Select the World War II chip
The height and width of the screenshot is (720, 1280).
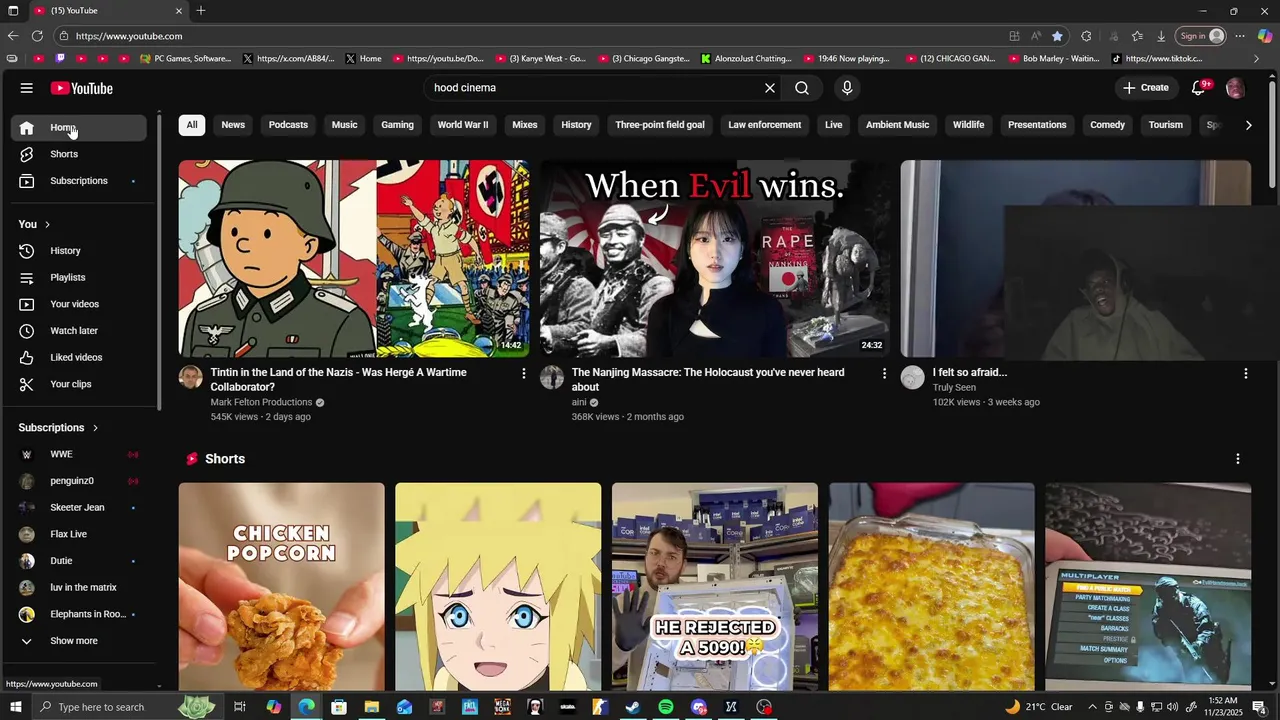point(463,125)
